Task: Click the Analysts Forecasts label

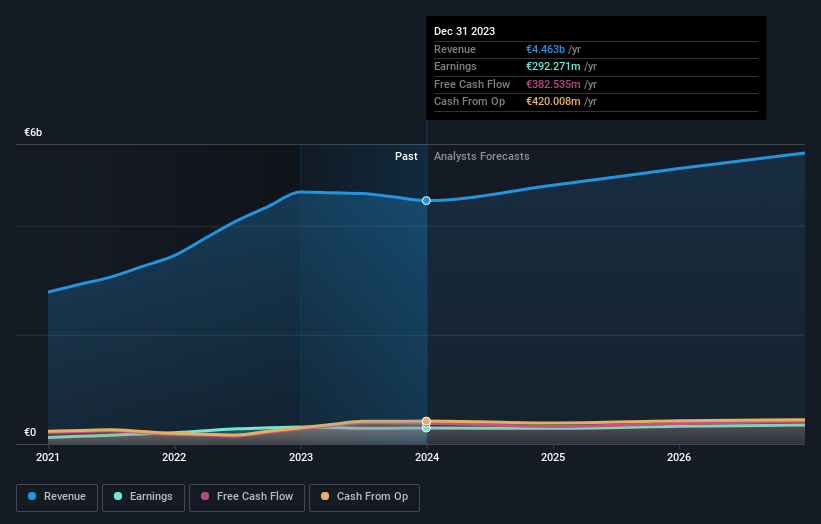Action: pos(481,156)
